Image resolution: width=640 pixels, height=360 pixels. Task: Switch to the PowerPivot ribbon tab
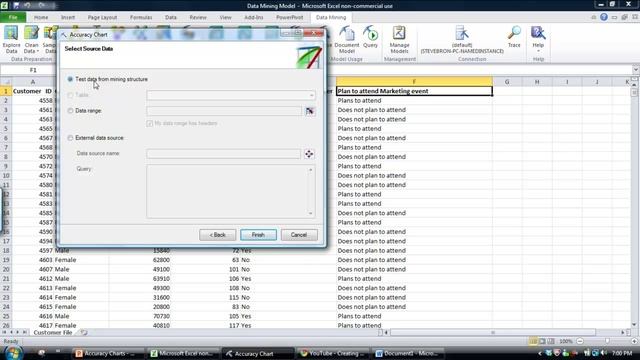pos(289,18)
